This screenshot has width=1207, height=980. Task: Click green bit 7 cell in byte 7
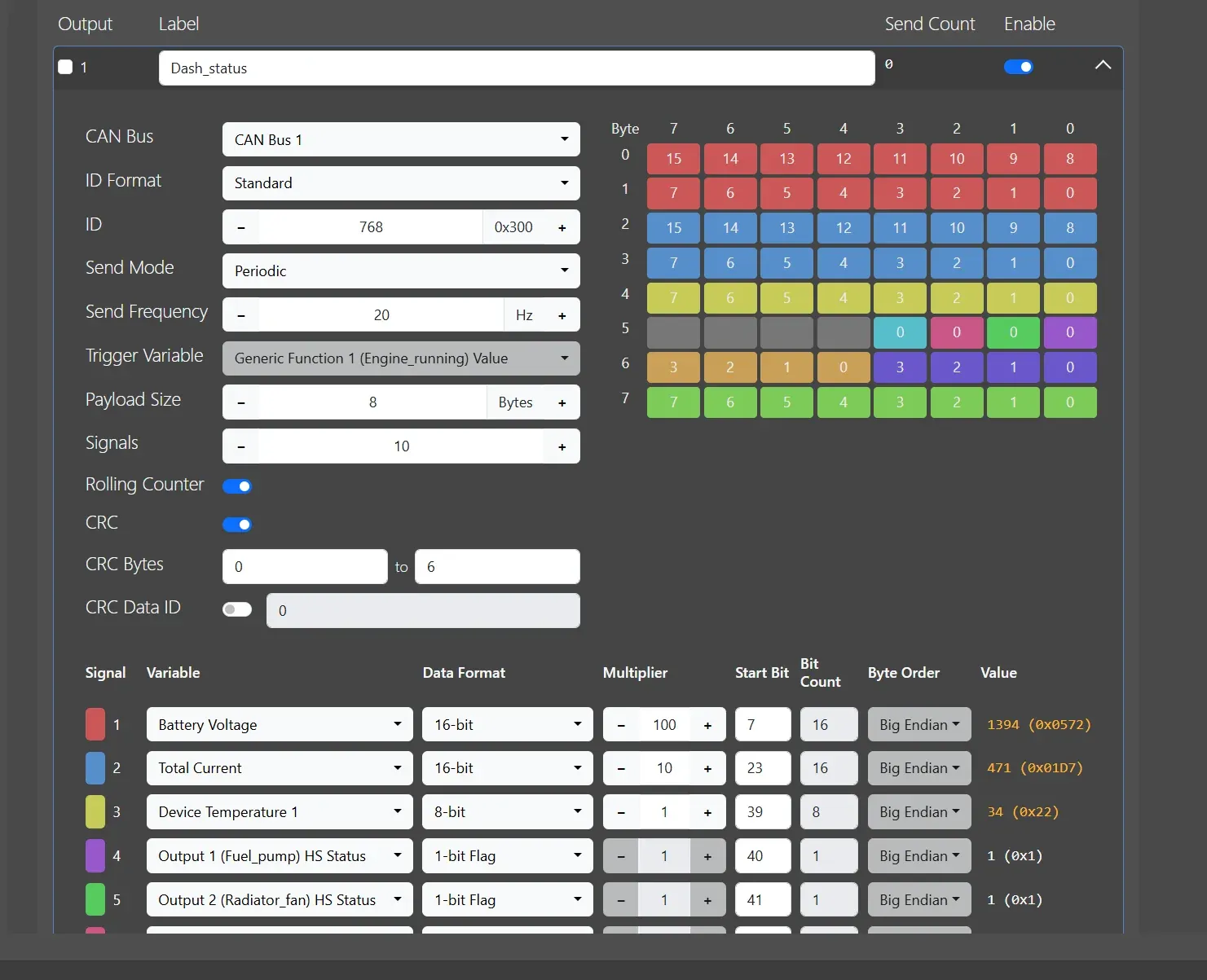[x=673, y=402]
